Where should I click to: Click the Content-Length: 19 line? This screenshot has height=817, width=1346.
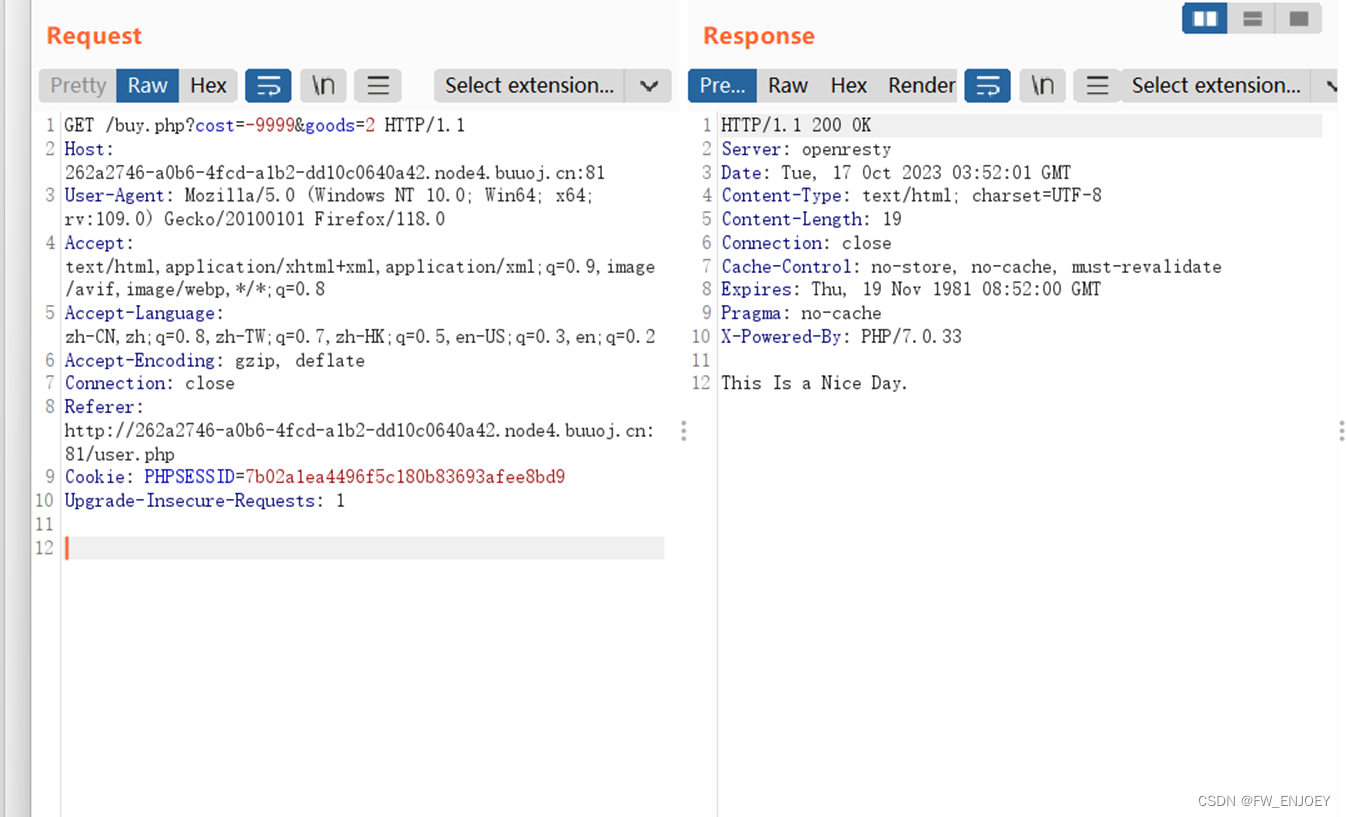811,219
